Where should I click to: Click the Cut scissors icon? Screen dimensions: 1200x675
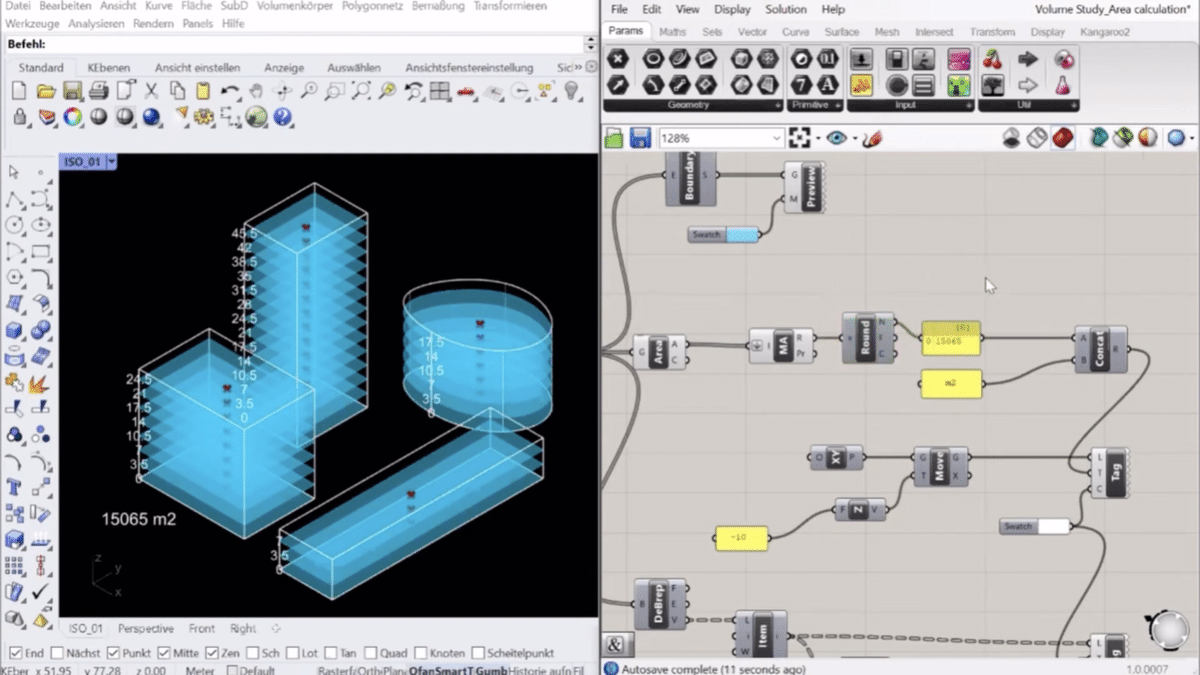[151, 91]
